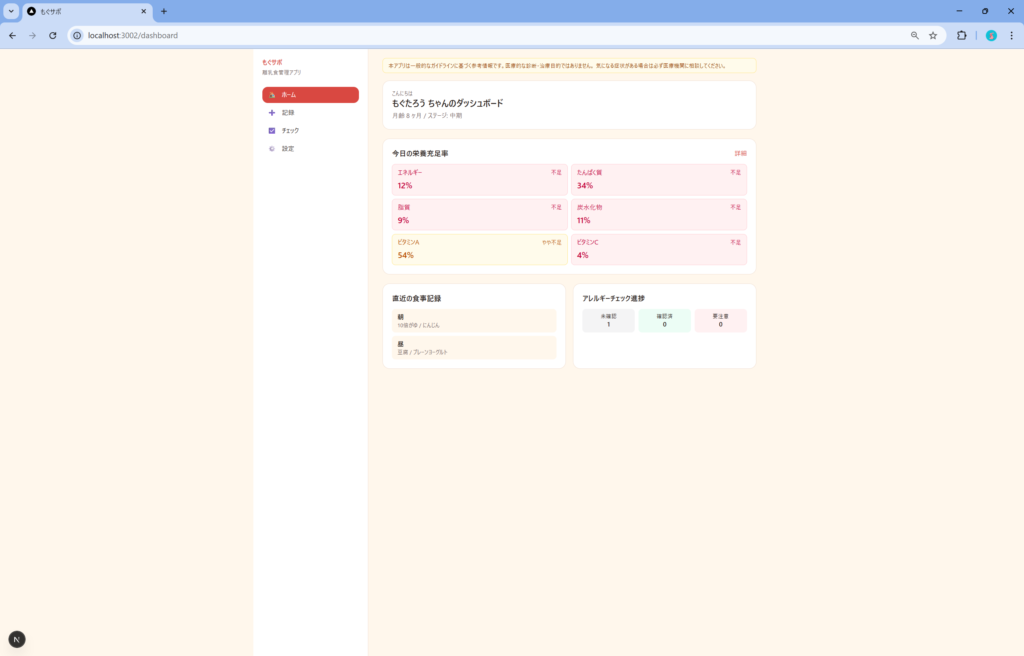Image resolution: width=1024 pixels, height=656 pixels.
Task: Expand the tab search dropdown arrow
Action: (11, 11)
